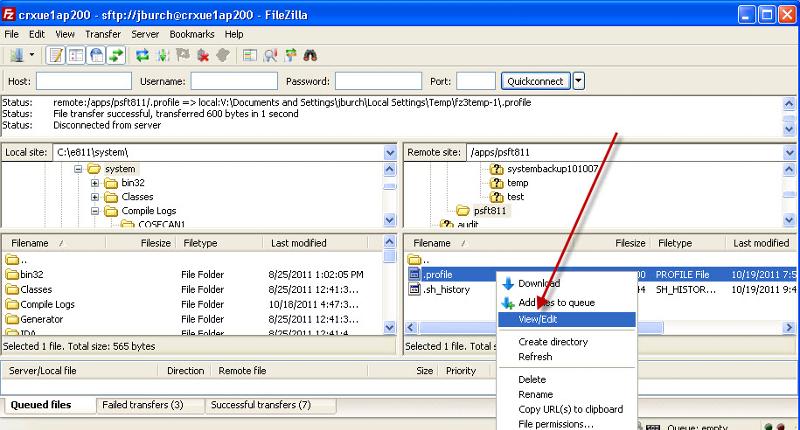The image size is (800, 430).
Task: Choose View/Edit from the context menu
Action: tap(567, 319)
